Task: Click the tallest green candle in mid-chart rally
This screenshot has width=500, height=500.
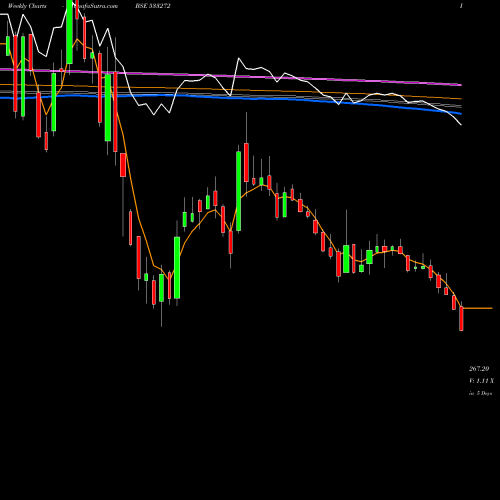Action: (239, 191)
